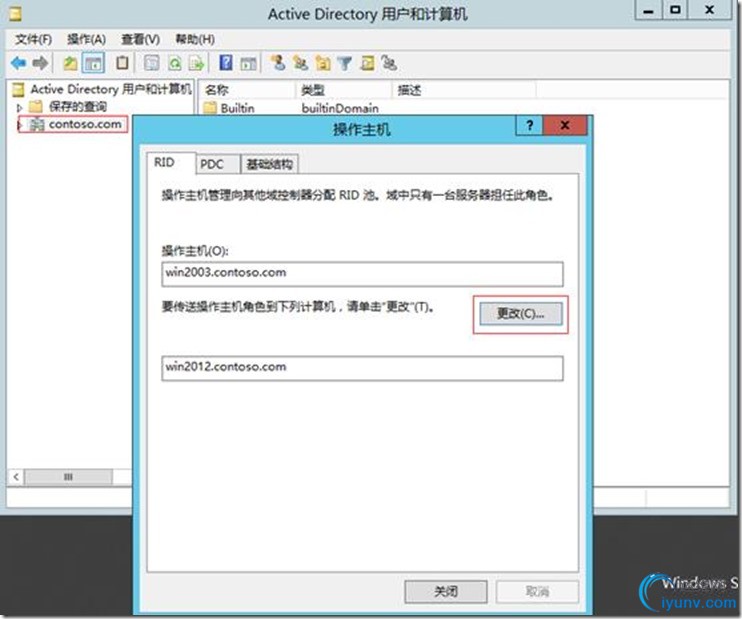The image size is (742, 619).
Task: Click the help question-mark button on 操作主机 dialog
Action: point(530,125)
